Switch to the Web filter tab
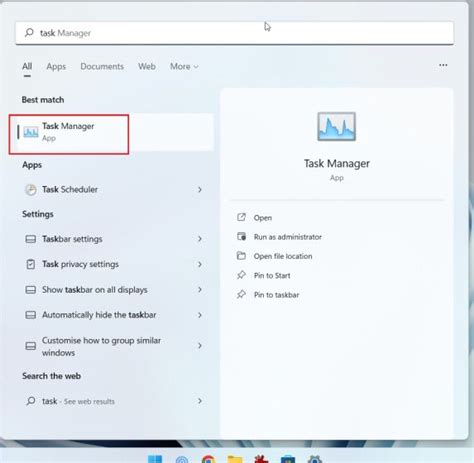Viewport: 474px width, 463px height. (x=147, y=67)
